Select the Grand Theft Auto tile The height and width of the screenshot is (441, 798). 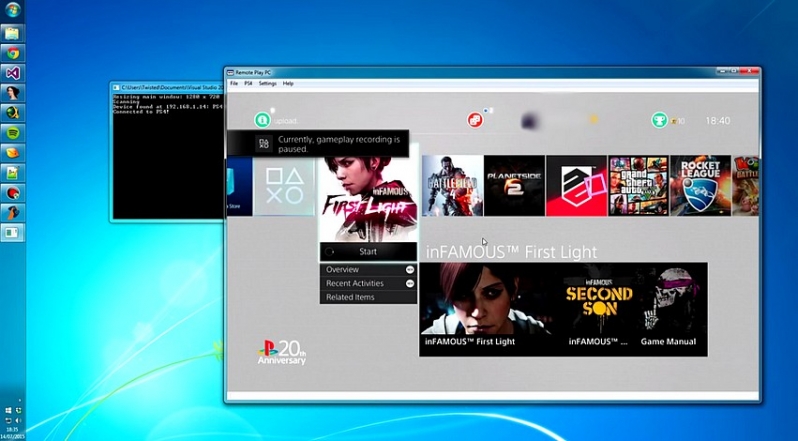(639, 186)
